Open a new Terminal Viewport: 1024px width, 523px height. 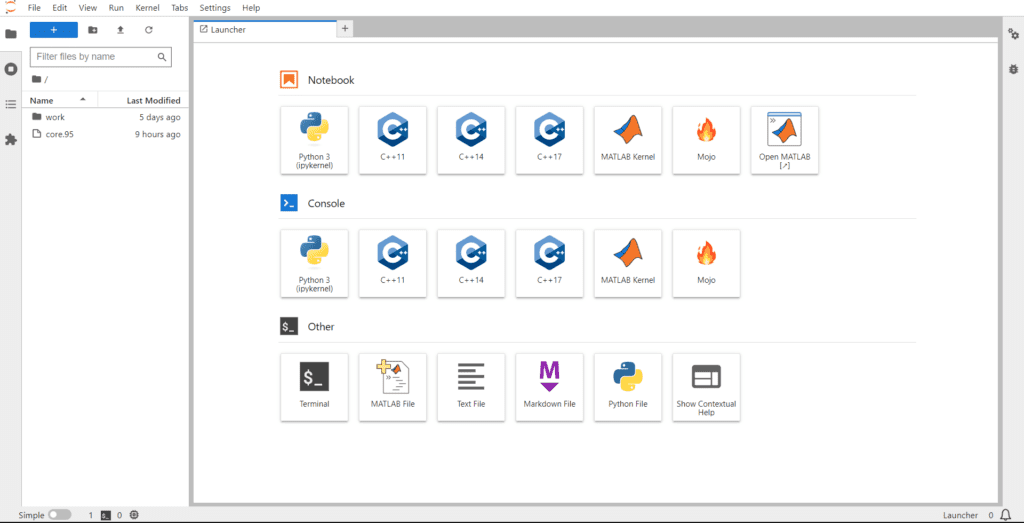tap(314, 387)
